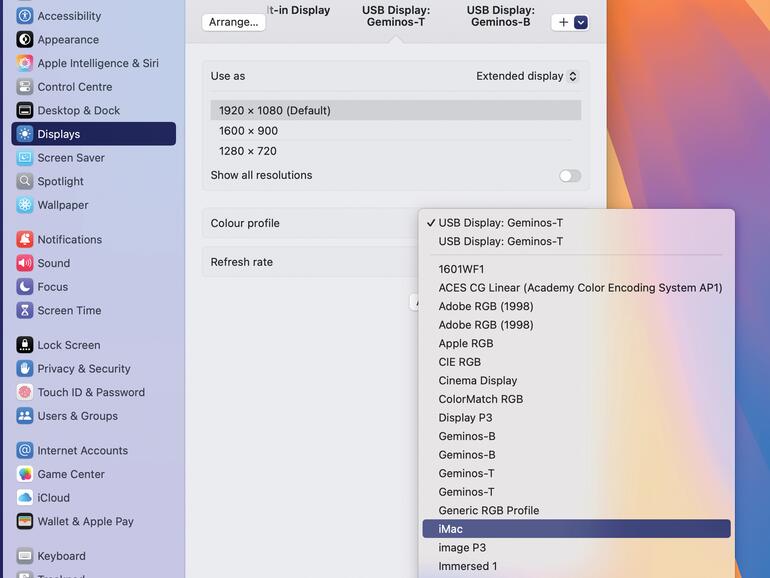This screenshot has height=578, width=770.
Task: Choose iMac colour profile
Action: 577,529
